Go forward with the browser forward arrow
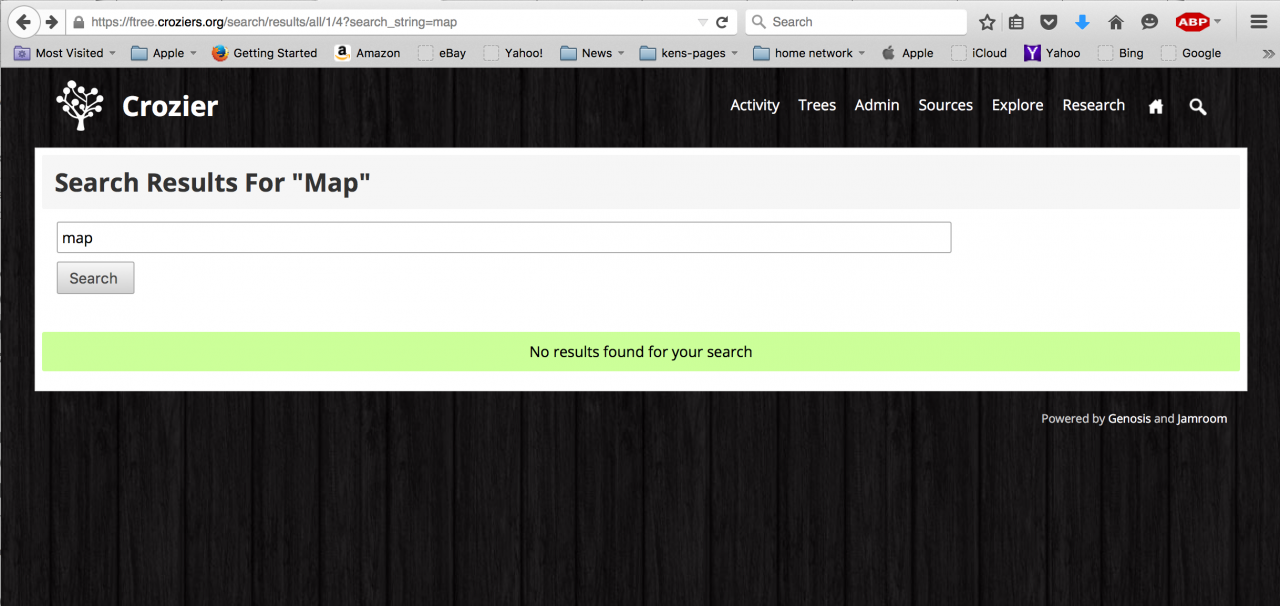This screenshot has height=606, width=1280. (x=52, y=21)
